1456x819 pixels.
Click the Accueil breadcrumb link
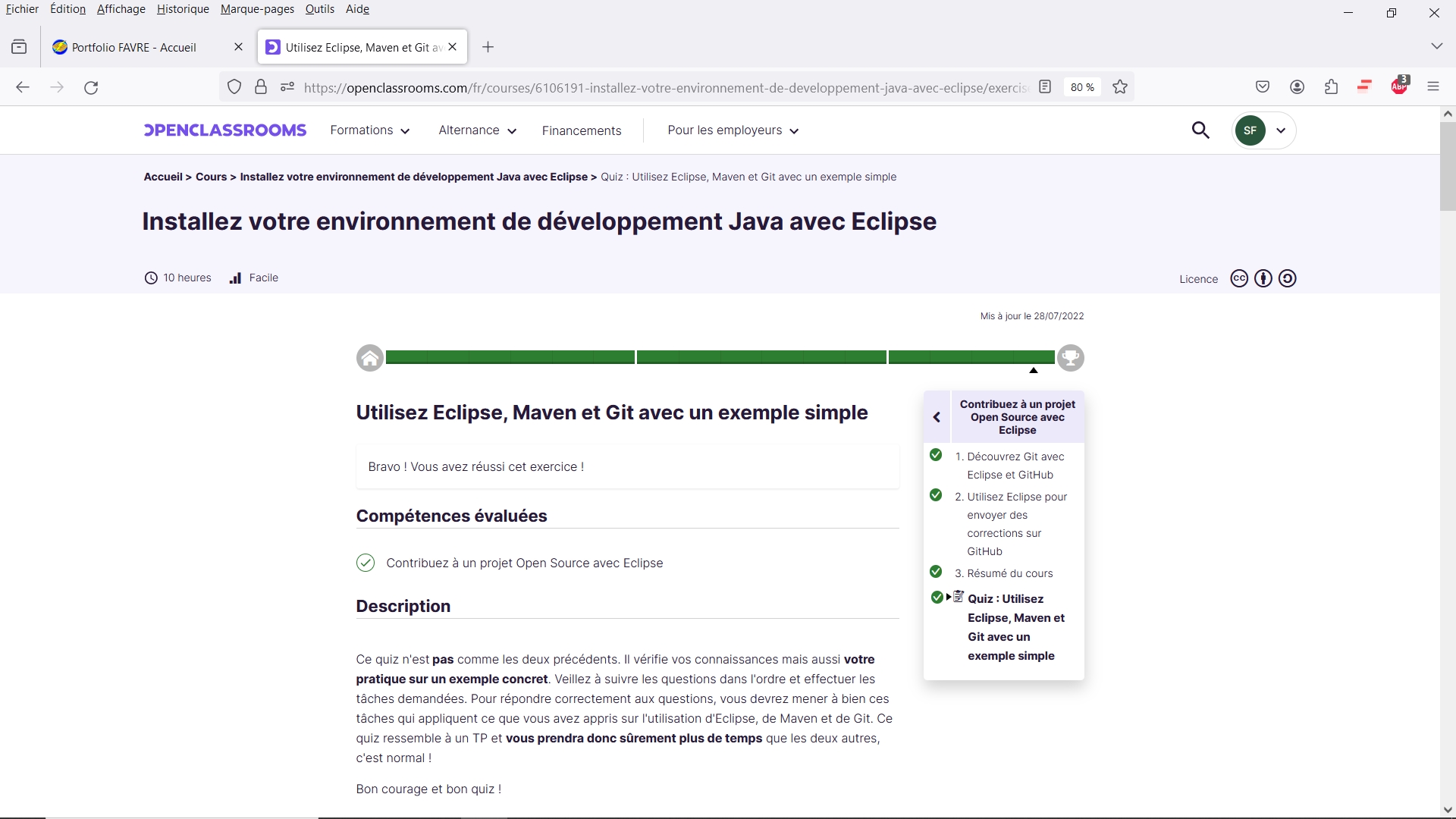pos(163,177)
